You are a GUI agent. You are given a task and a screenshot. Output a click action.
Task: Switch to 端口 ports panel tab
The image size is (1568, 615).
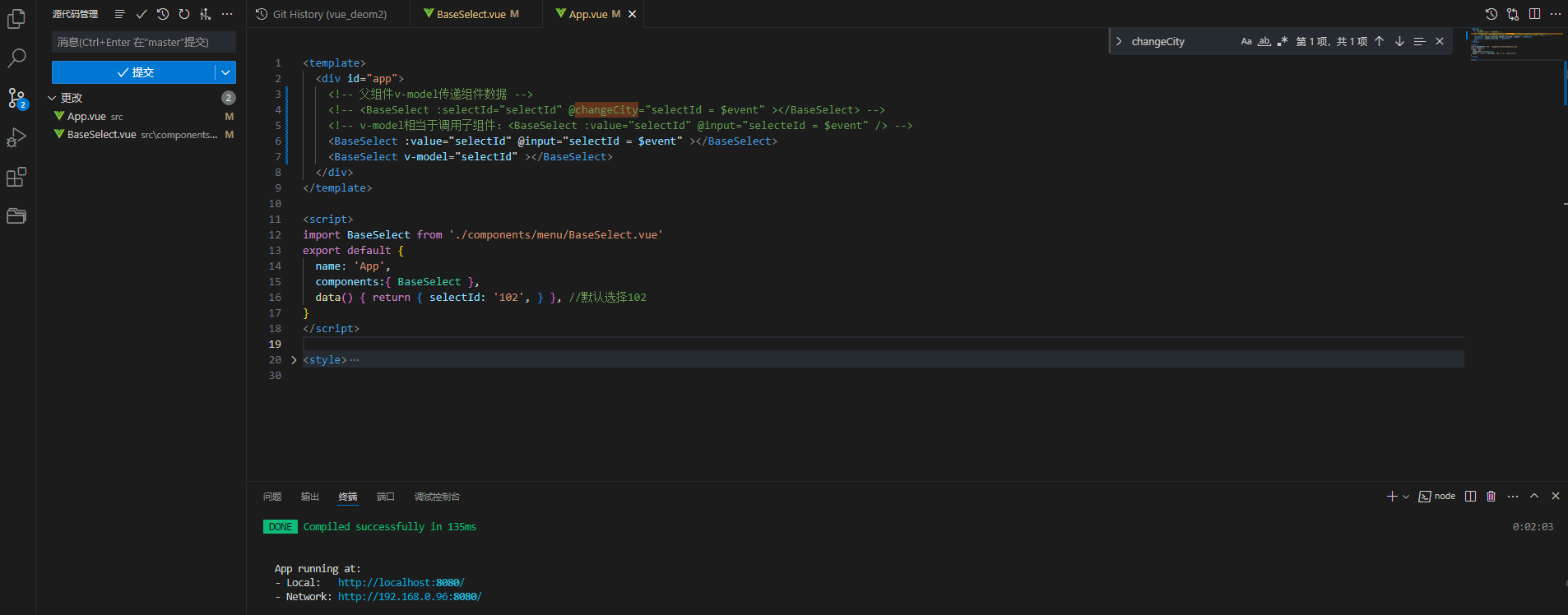coord(386,497)
